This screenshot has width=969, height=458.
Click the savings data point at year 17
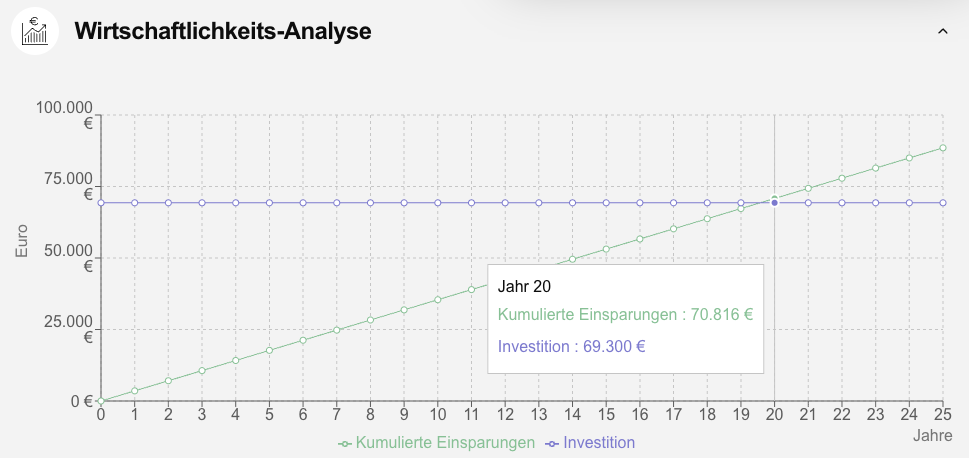coord(673,229)
